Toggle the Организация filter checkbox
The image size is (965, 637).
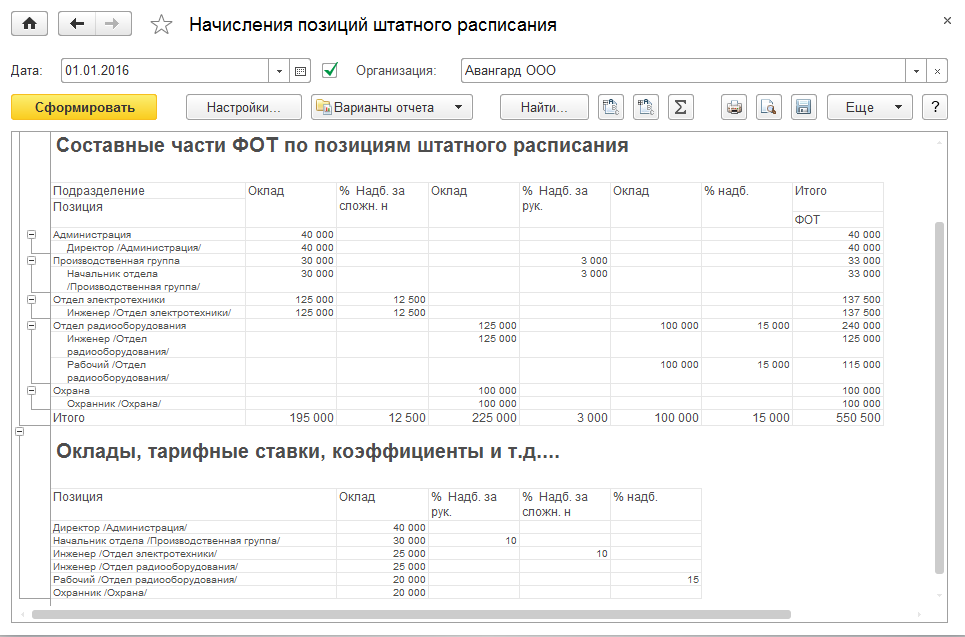coord(330,71)
